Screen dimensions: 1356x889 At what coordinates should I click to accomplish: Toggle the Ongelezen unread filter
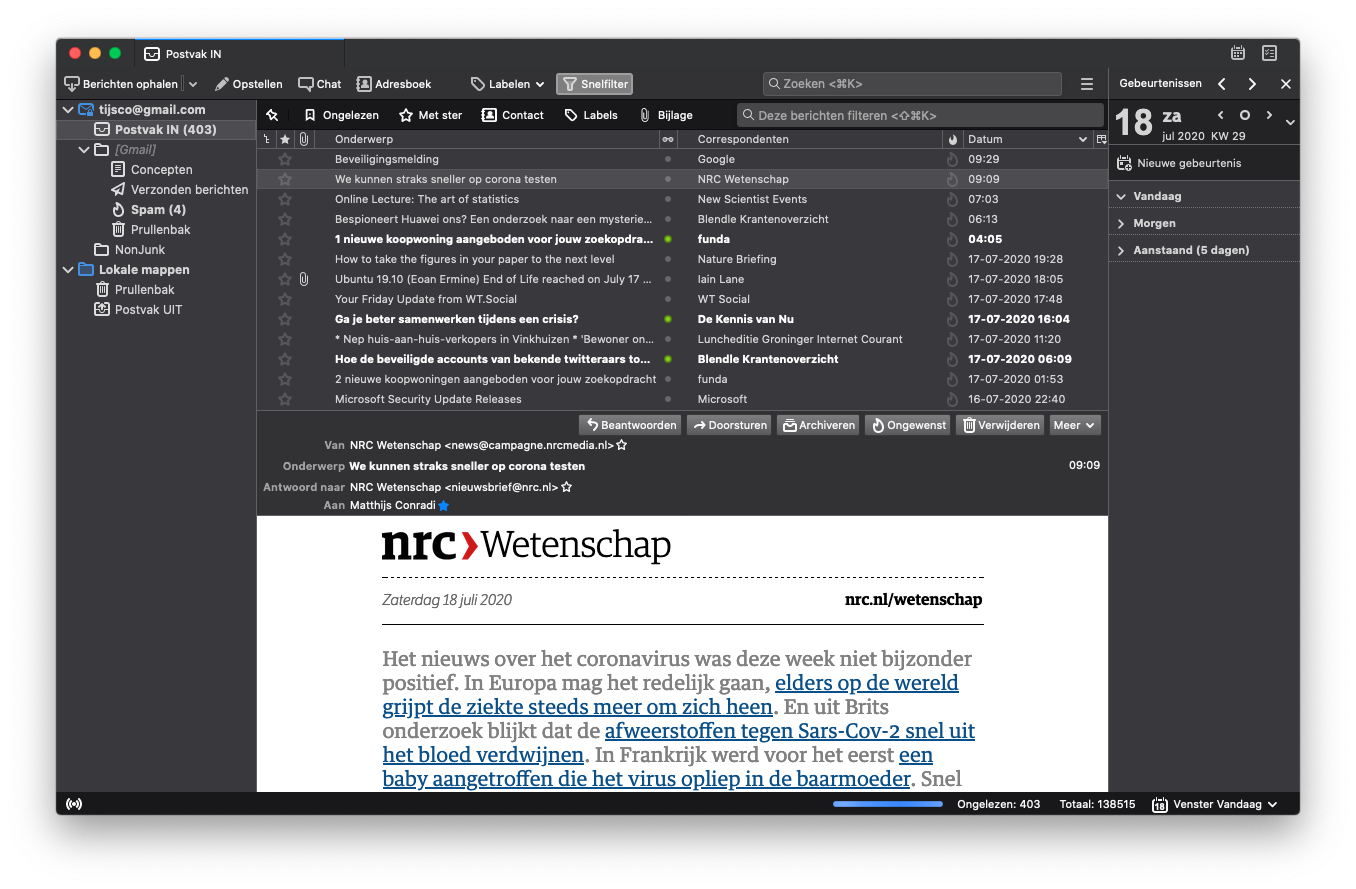pyautogui.click(x=341, y=115)
